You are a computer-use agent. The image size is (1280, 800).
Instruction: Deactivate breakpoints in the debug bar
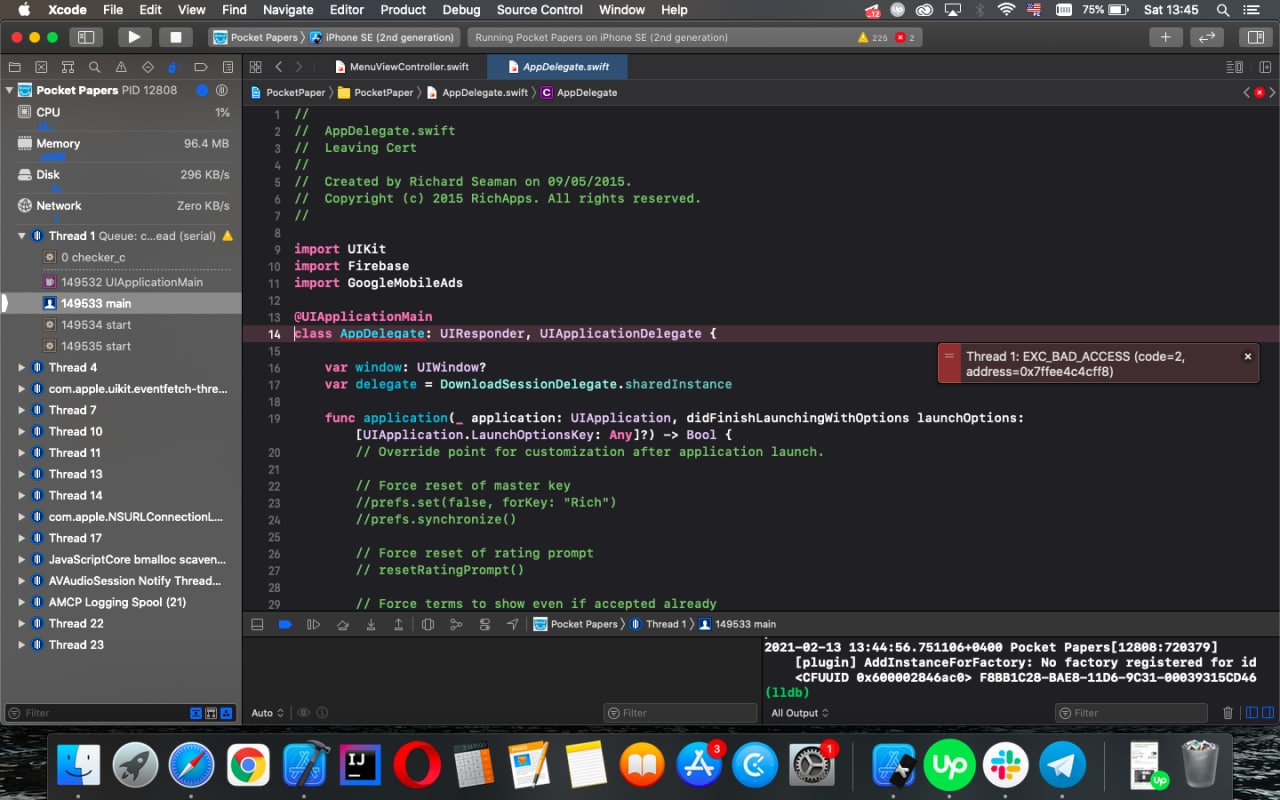point(285,624)
